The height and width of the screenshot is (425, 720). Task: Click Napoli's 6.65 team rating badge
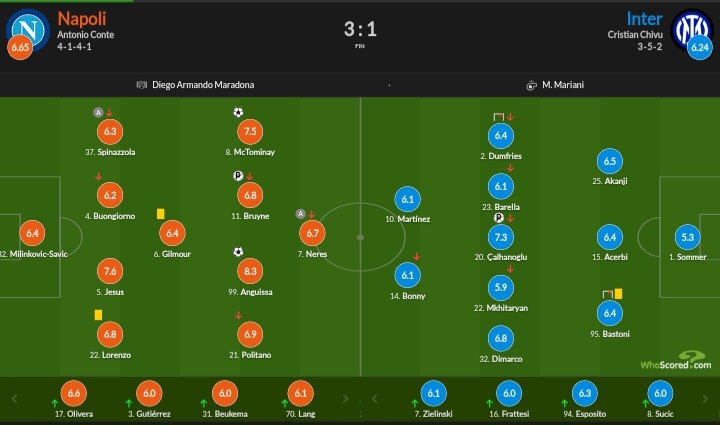(x=19, y=47)
